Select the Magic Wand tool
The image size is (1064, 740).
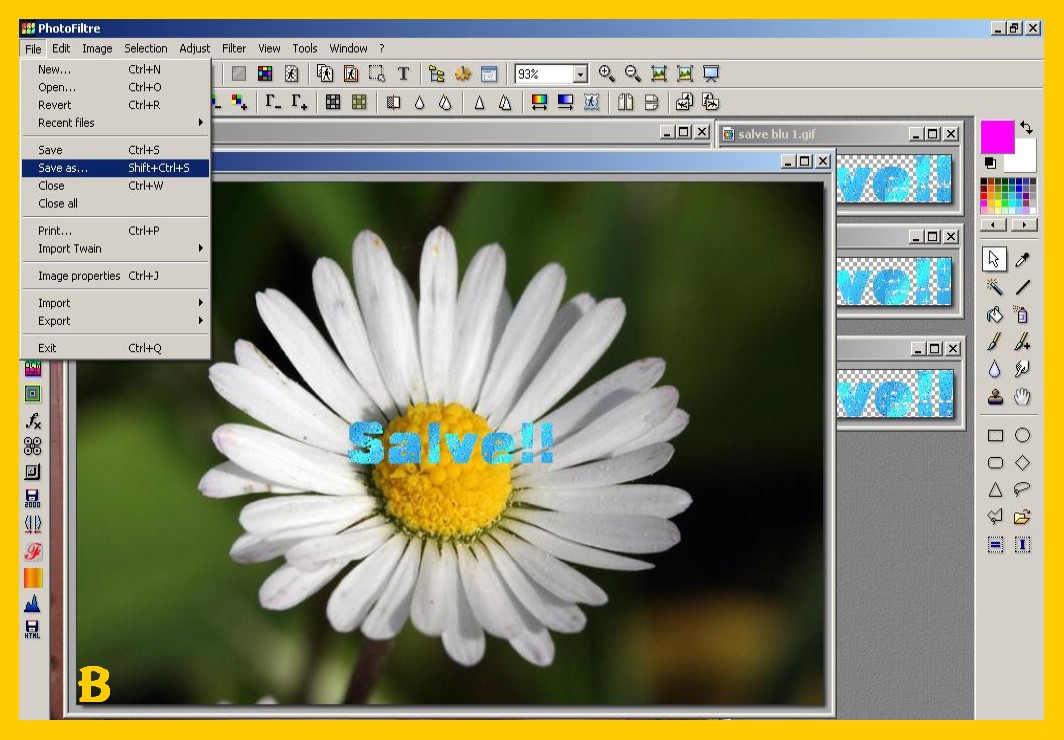click(995, 288)
